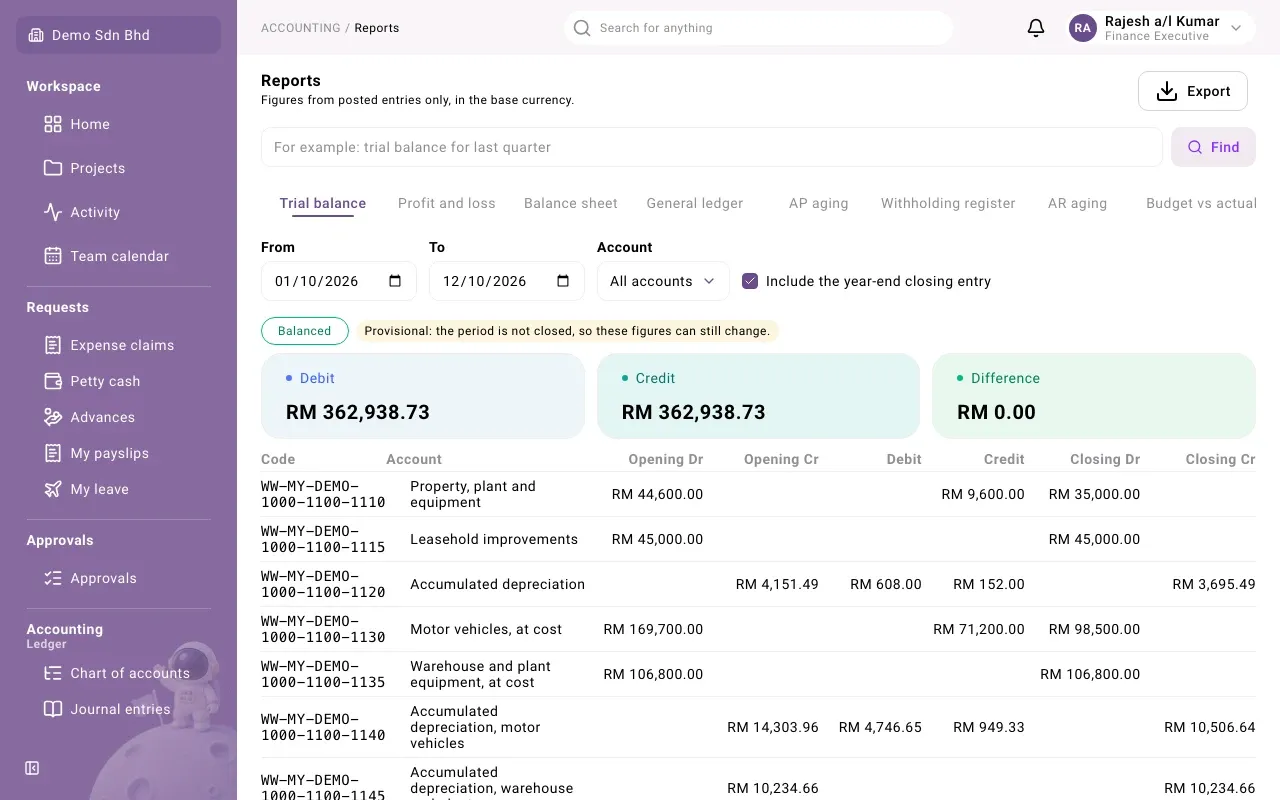Click the search magnifier icon in top bar

[x=582, y=28]
